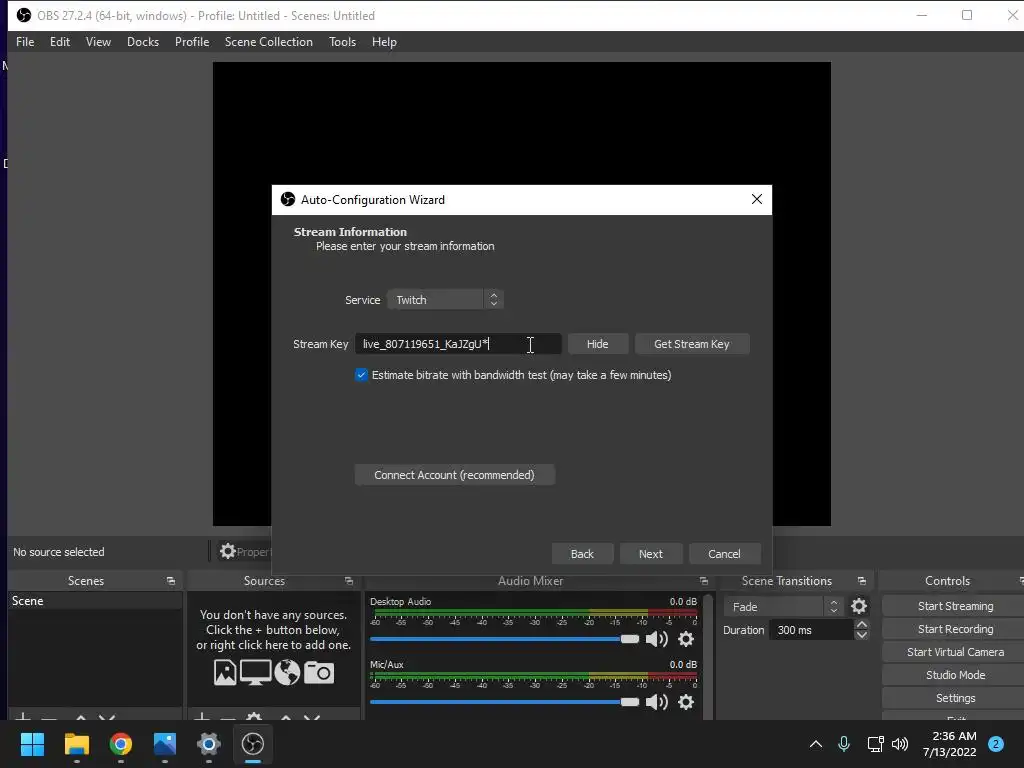The width and height of the screenshot is (1024, 768).
Task: Click Hide to mask the stream key
Action: coord(598,344)
